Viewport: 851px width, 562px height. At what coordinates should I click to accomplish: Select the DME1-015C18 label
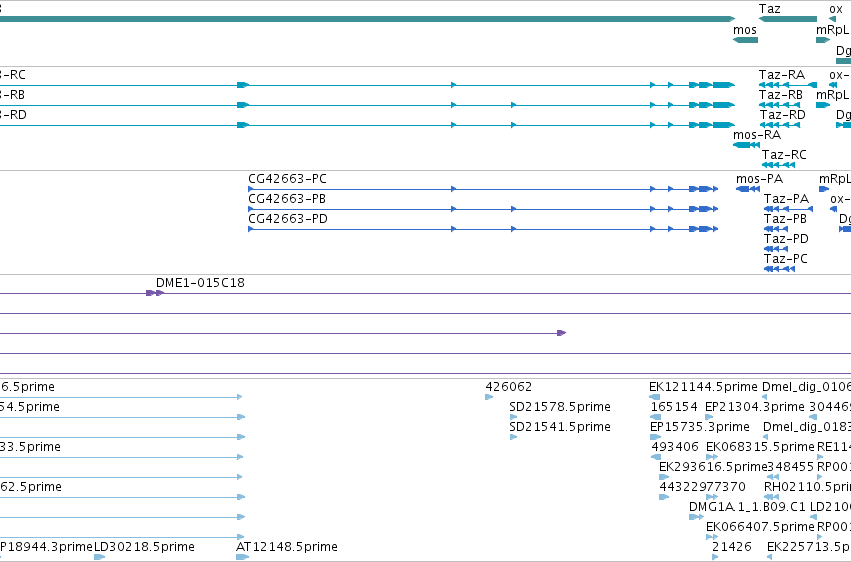(200, 283)
